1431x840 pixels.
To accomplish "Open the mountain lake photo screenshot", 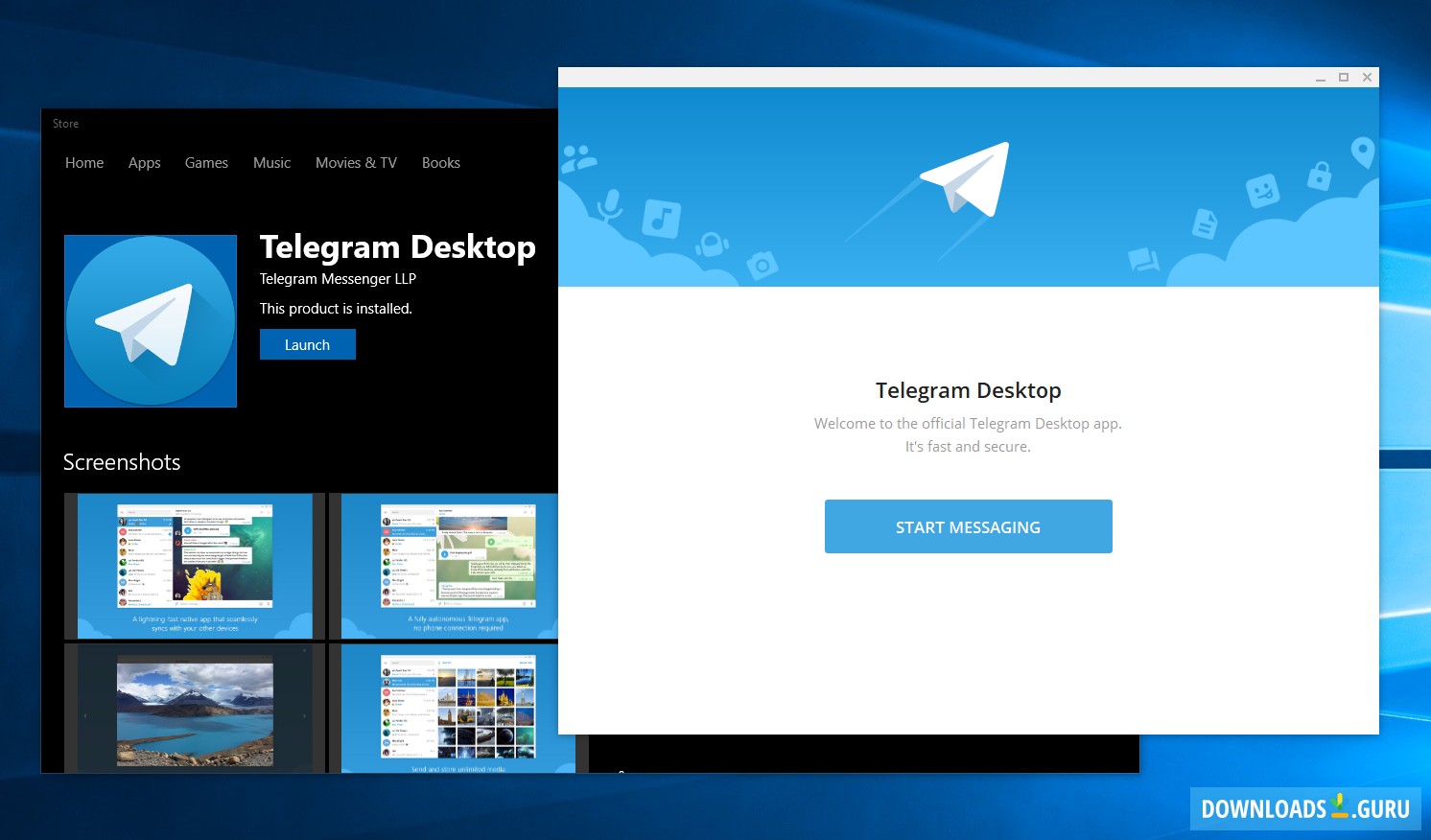I will (195, 708).
